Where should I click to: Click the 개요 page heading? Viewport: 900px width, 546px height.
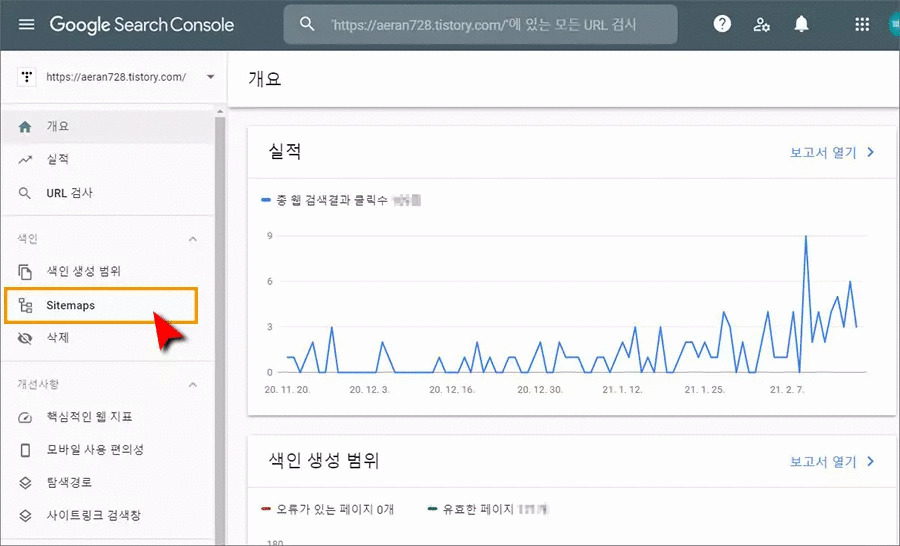click(265, 78)
